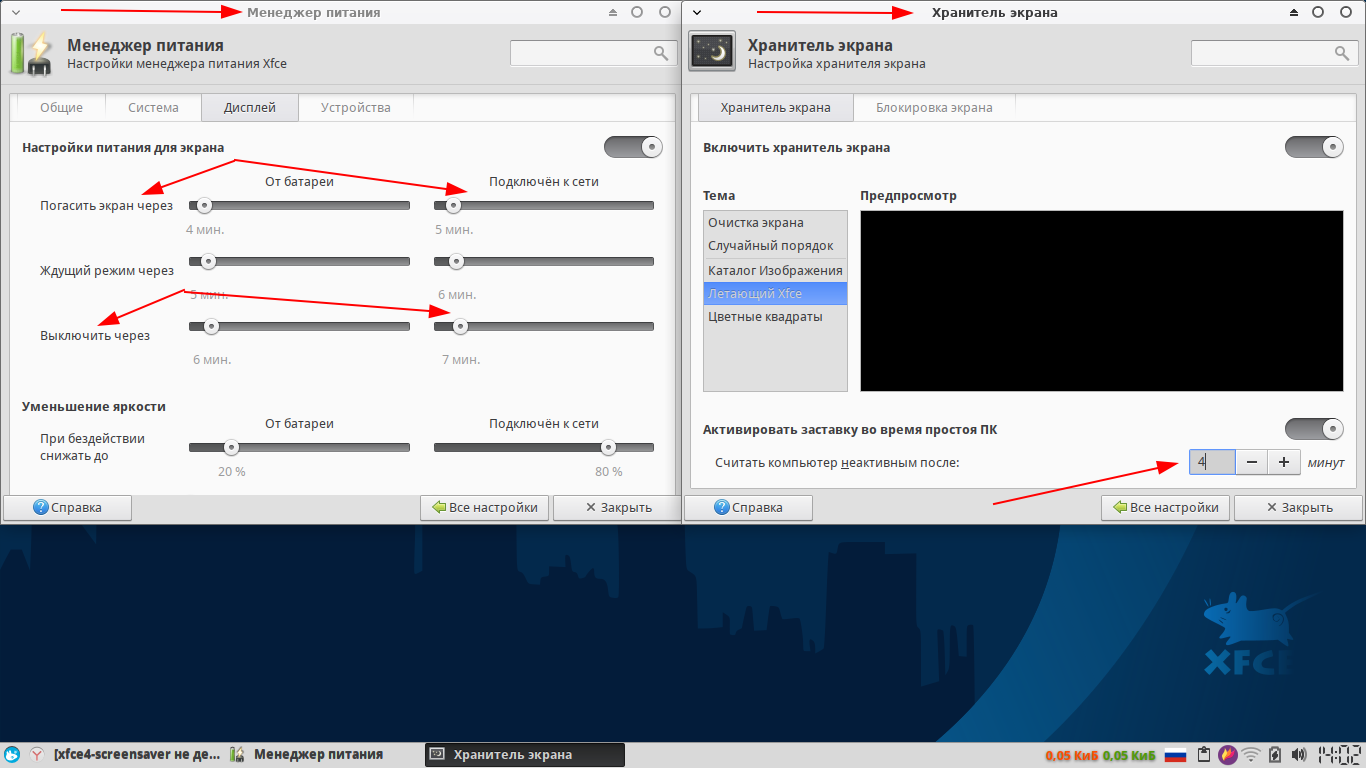Select the Случайный порядок theme
This screenshot has height=768, width=1366.
tap(775, 246)
